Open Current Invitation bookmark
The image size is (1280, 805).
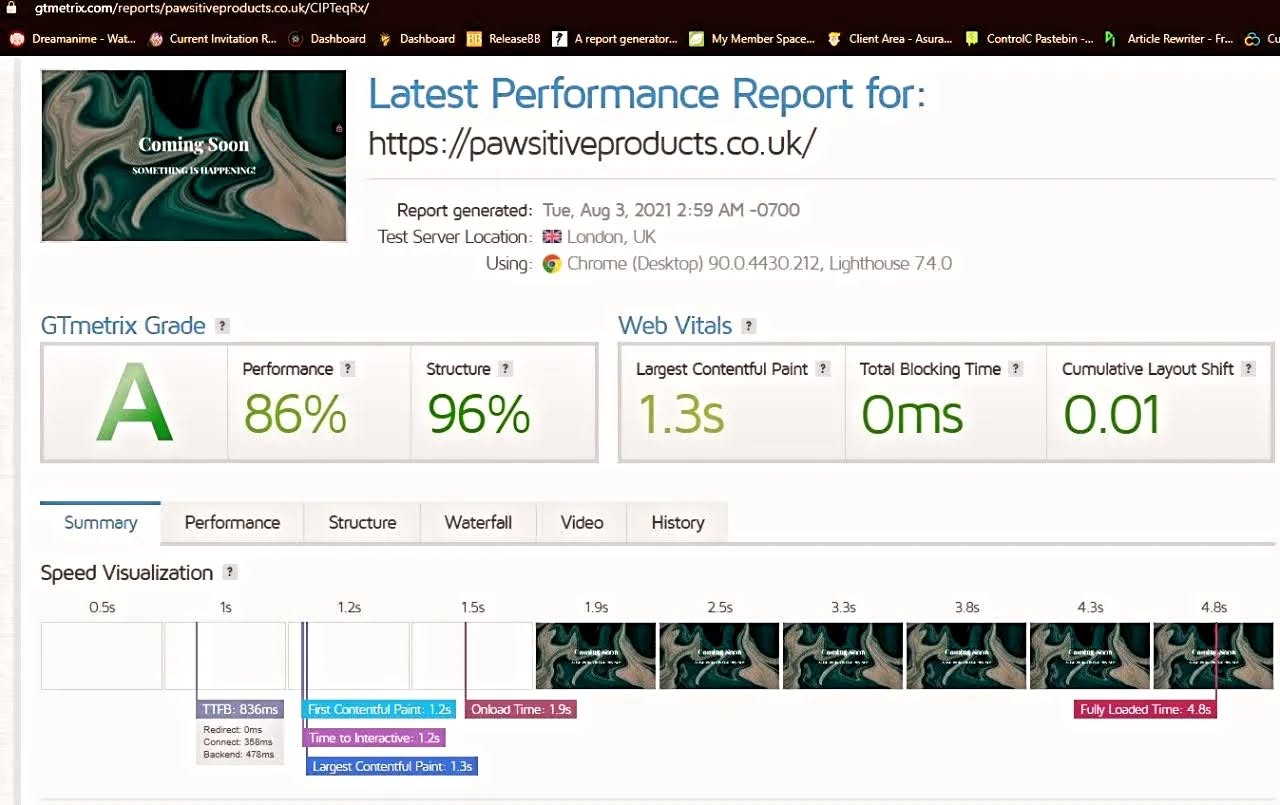pyautogui.click(x=212, y=39)
